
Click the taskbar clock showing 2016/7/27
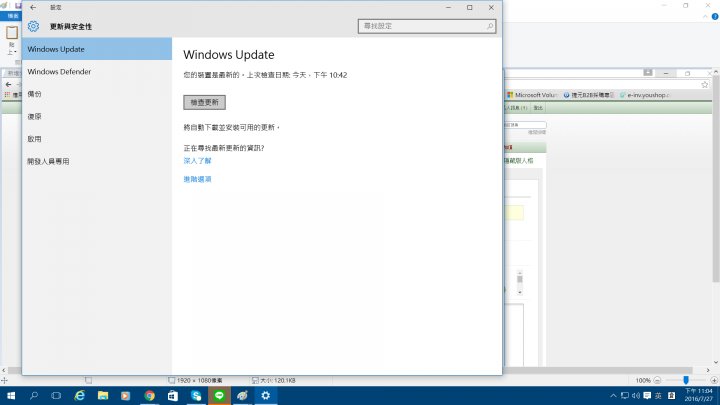[x=699, y=395]
